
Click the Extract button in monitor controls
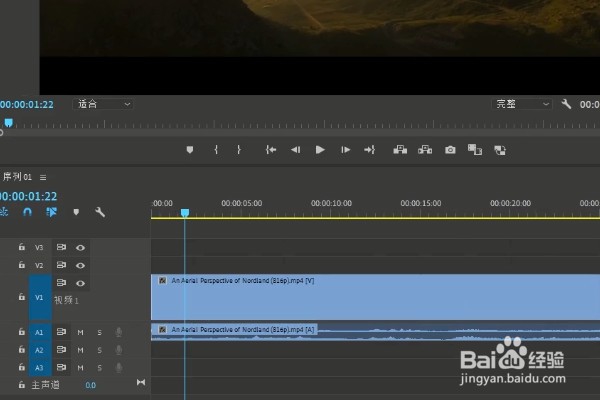coord(425,150)
